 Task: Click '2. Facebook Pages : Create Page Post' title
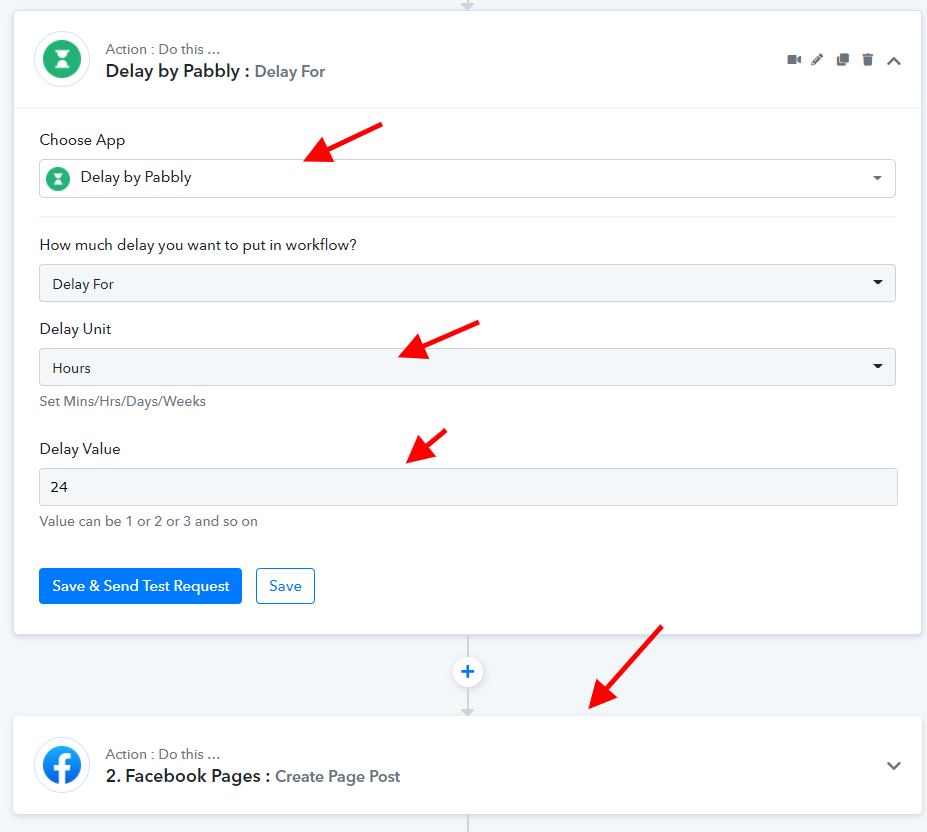coord(253,776)
